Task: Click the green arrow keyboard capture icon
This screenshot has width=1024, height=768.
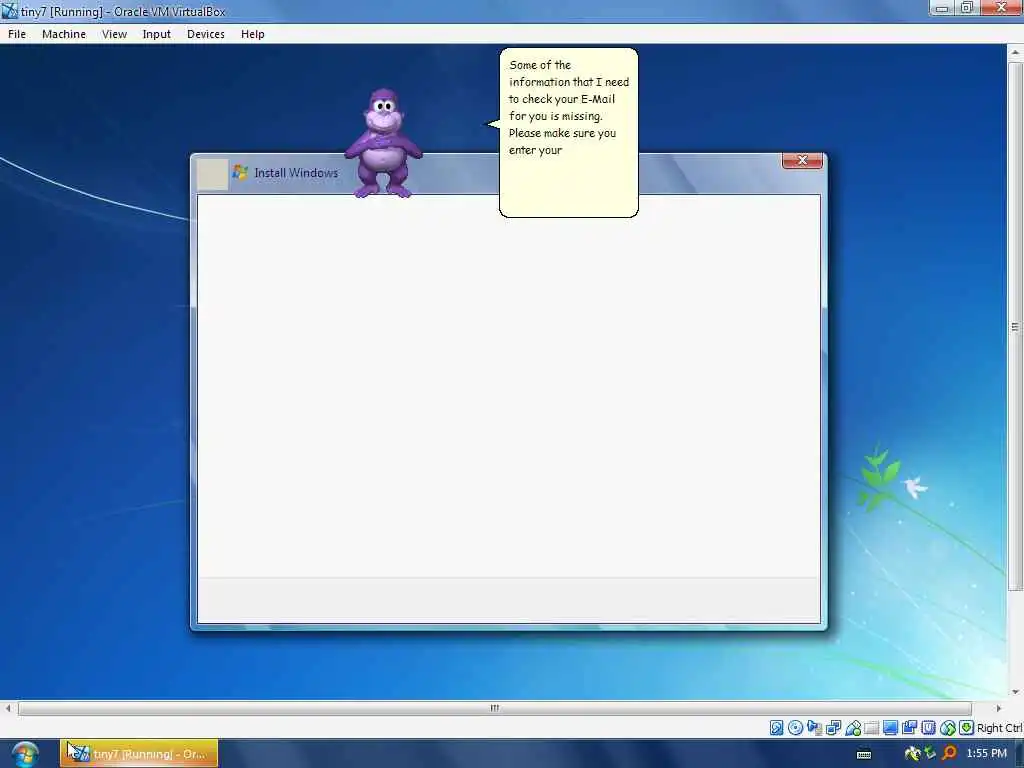Action: (x=967, y=728)
